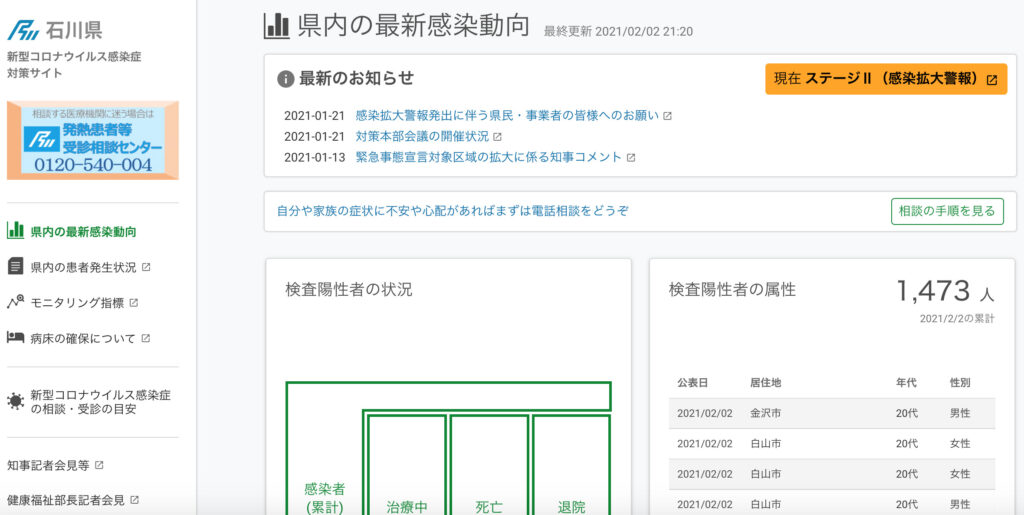Click external-link icon after 対策本部会議の開催状況
Image resolution: width=1024 pixels, height=515 pixels.
click(497, 137)
